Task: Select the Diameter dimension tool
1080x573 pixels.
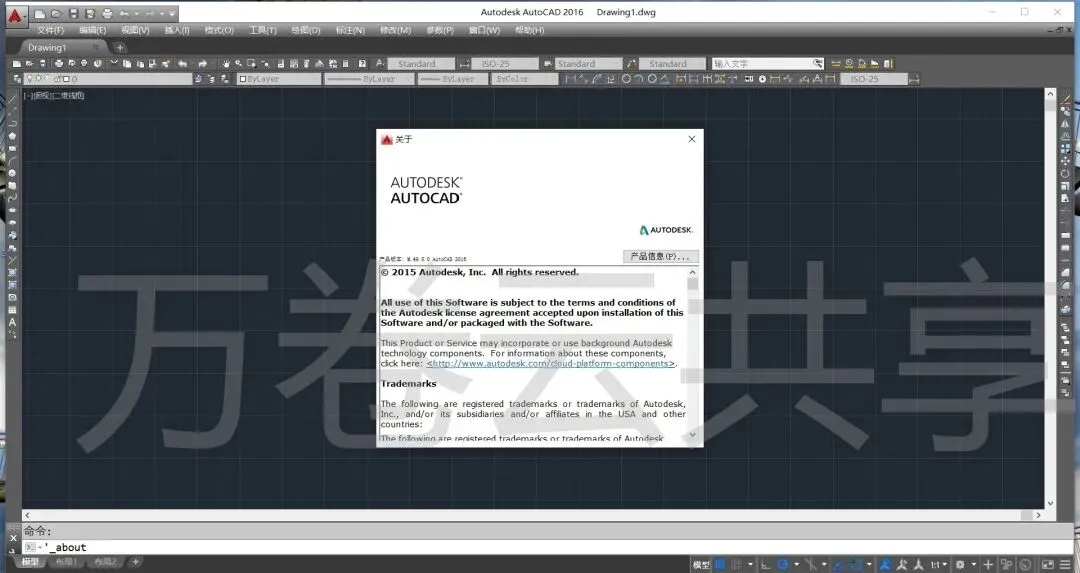Action: [652, 79]
